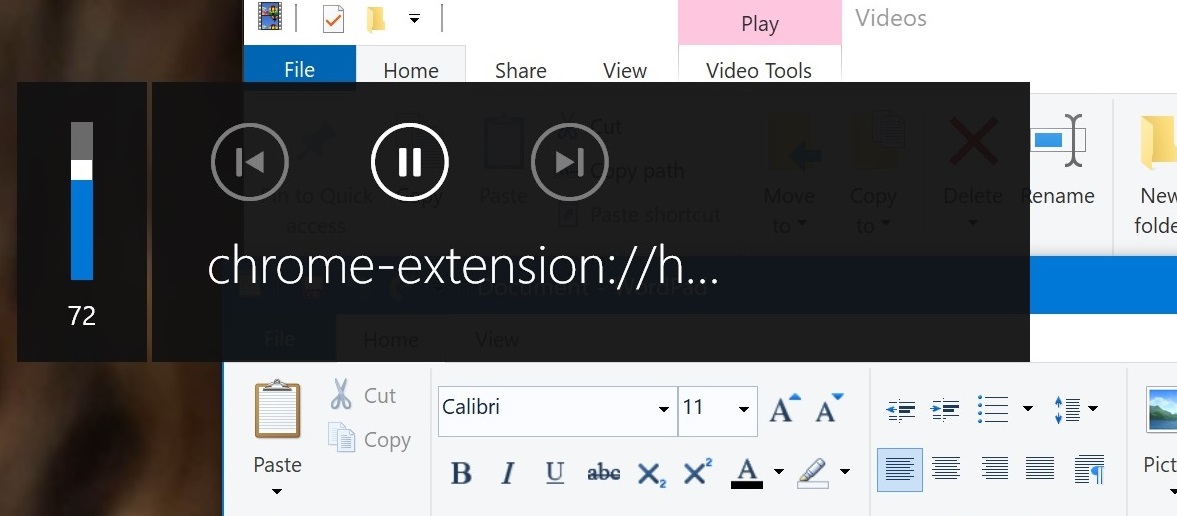Click the text highlight color icon

[x=813, y=472]
